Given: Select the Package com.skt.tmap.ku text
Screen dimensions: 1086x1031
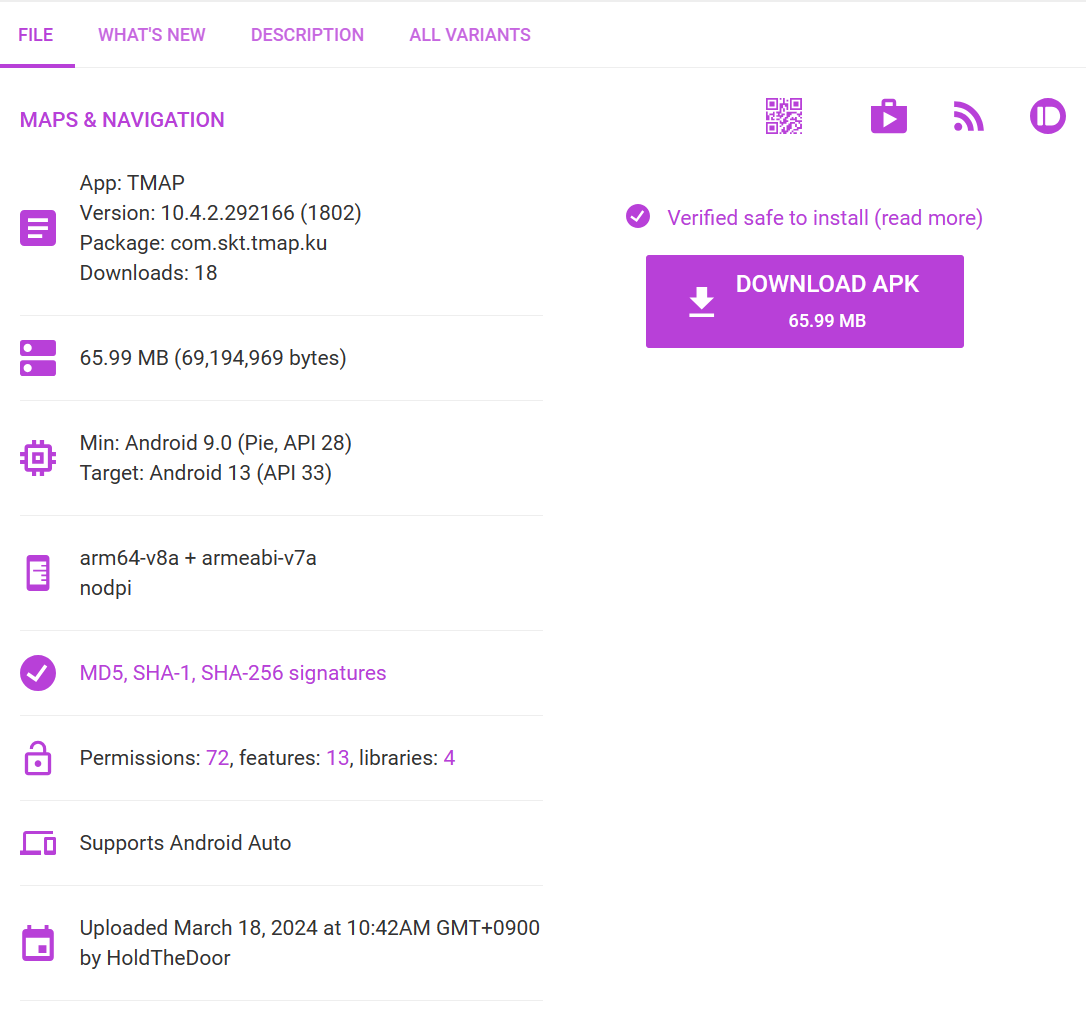Looking at the screenshot, I should tap(203, 243).
